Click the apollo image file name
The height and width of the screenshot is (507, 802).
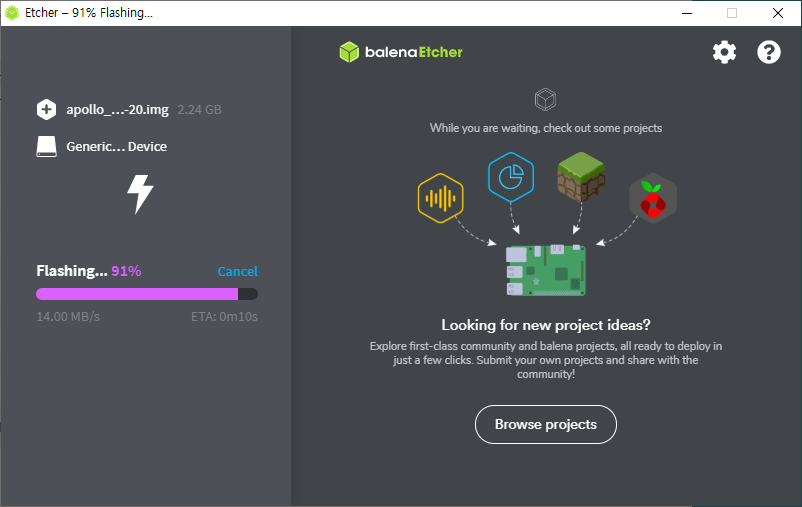pyautogui.click(x=117, y=109)
